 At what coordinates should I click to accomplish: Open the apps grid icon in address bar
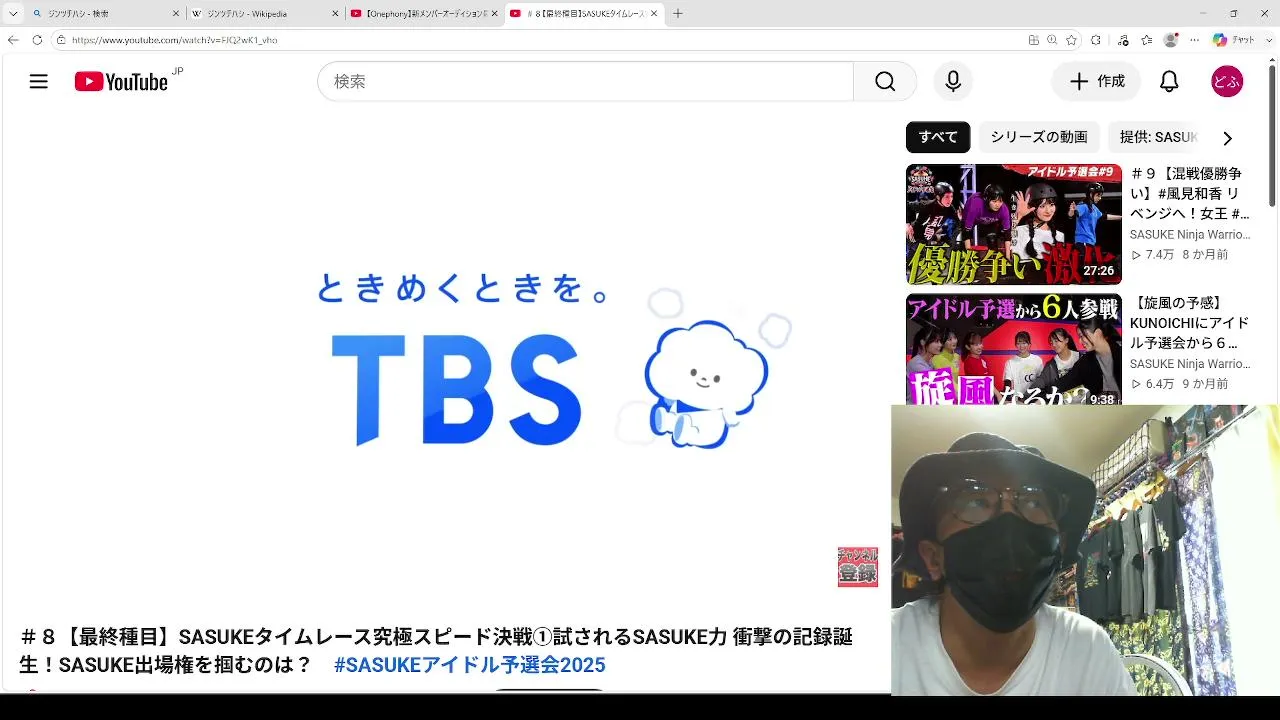tap(1033, 40)
